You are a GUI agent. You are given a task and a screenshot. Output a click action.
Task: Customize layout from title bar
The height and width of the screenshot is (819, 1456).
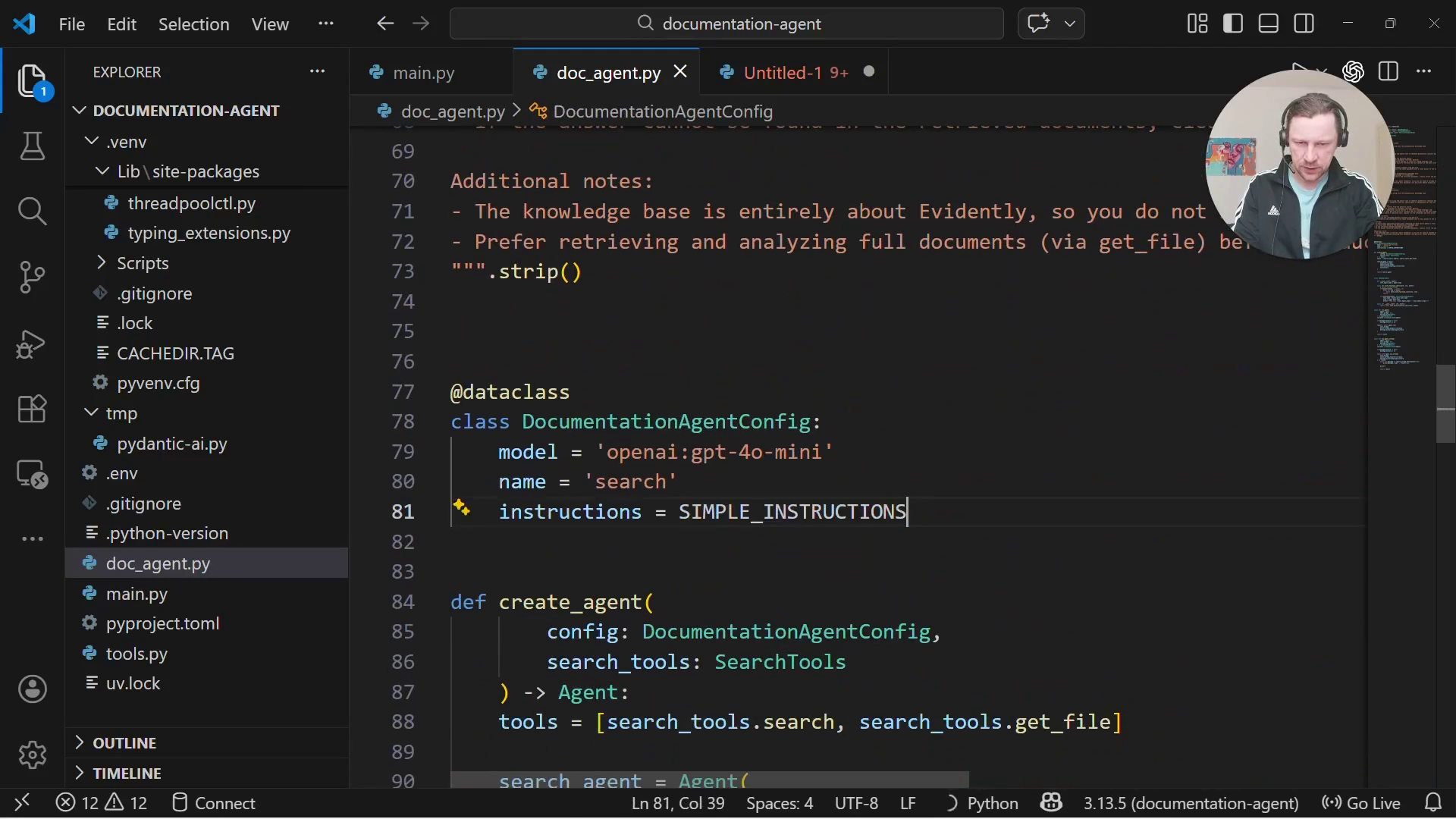(x=1197, y=24)
